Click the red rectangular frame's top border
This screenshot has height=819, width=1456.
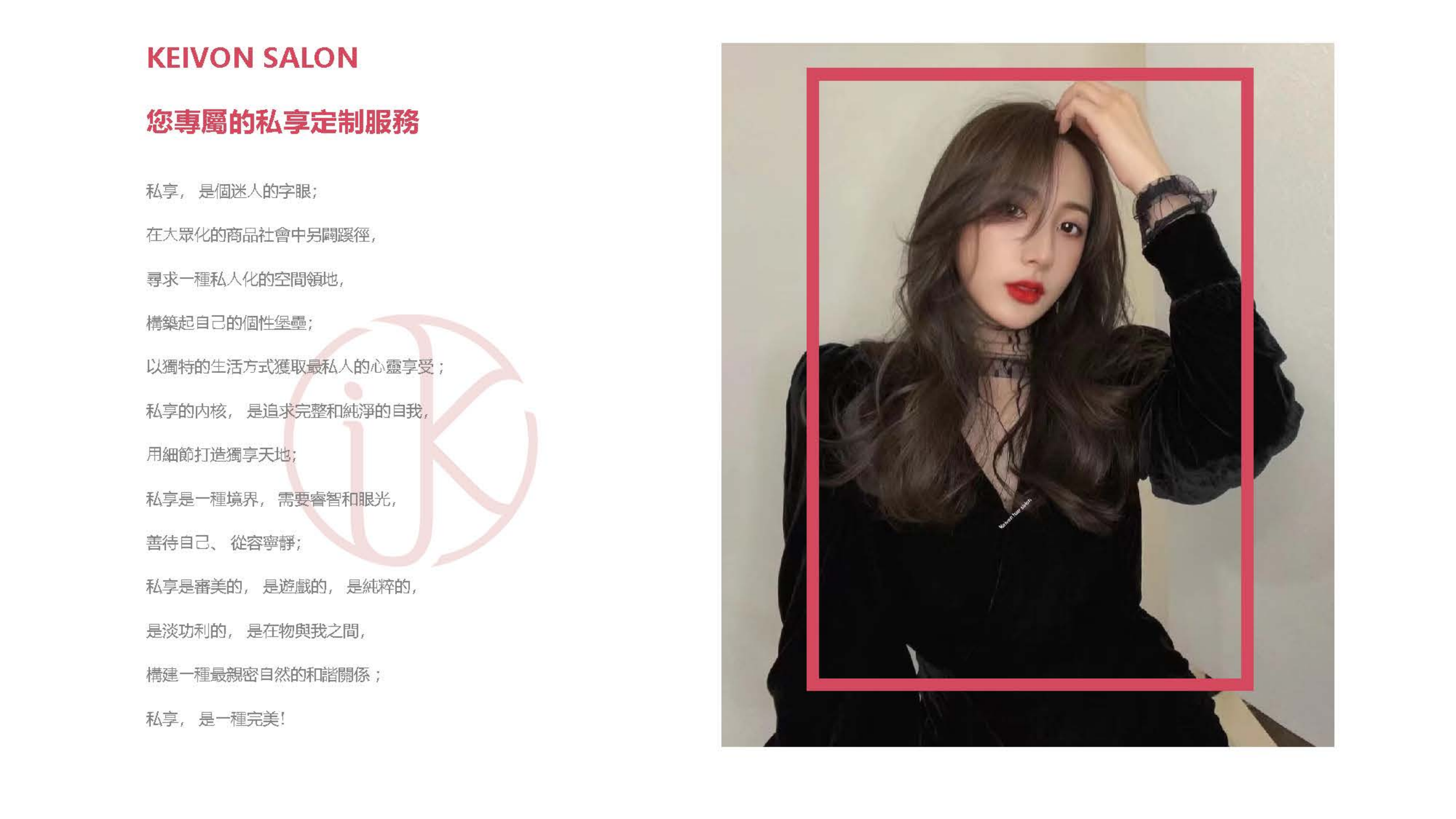pyautogui.click(x=1029, y=74)
